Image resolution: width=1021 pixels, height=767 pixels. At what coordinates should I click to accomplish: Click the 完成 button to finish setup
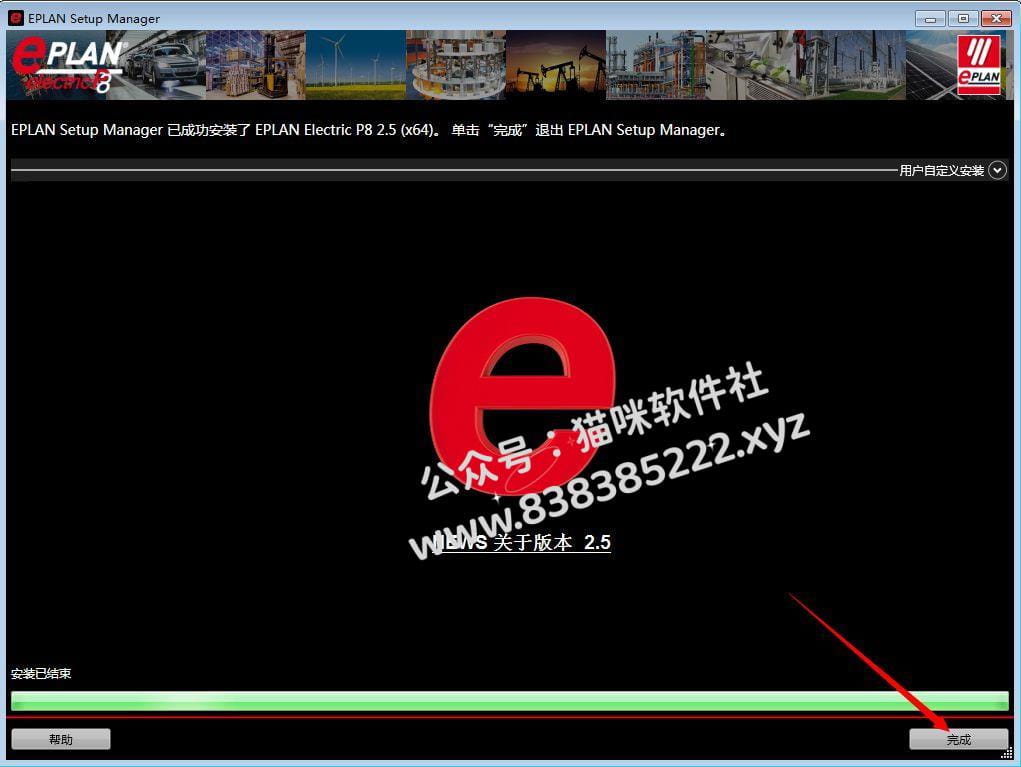(x=958, y=739)
